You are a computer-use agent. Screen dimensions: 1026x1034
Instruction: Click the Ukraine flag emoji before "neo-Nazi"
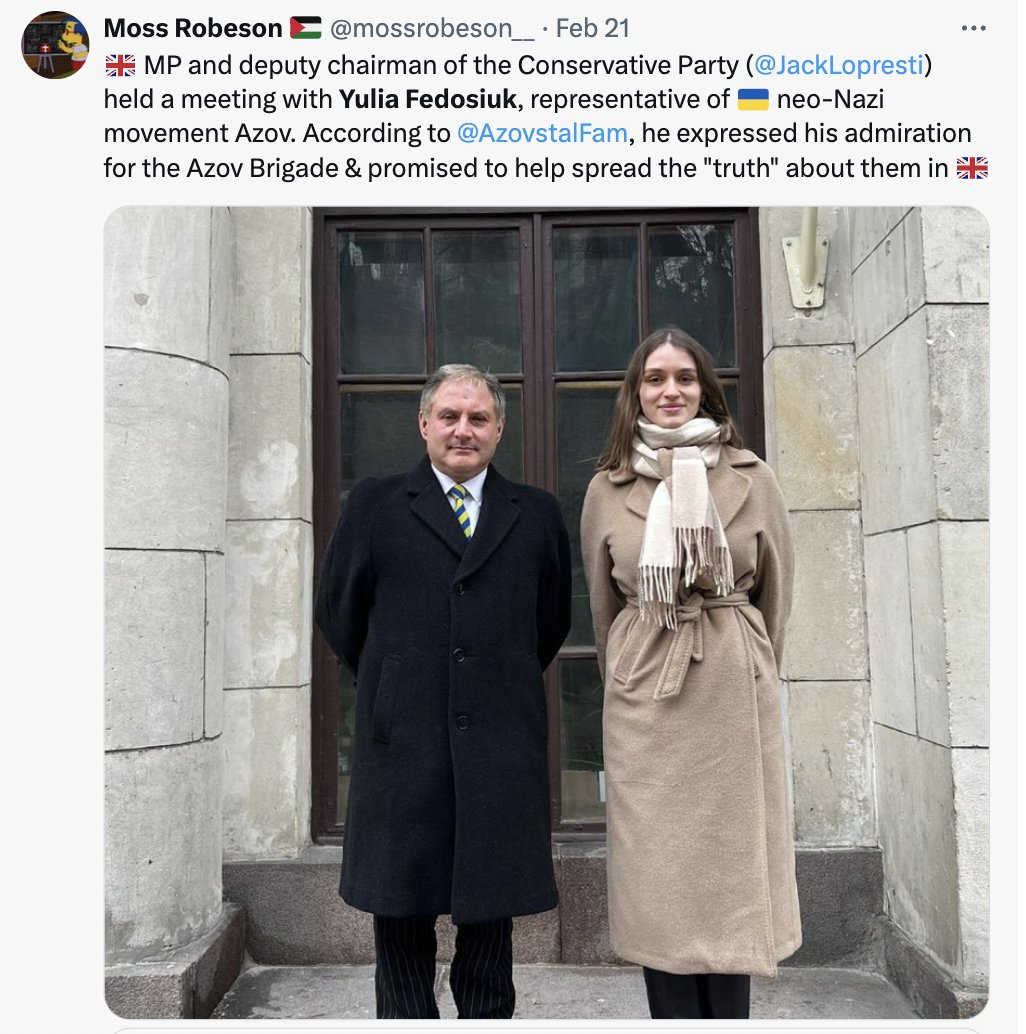[753, 100]
